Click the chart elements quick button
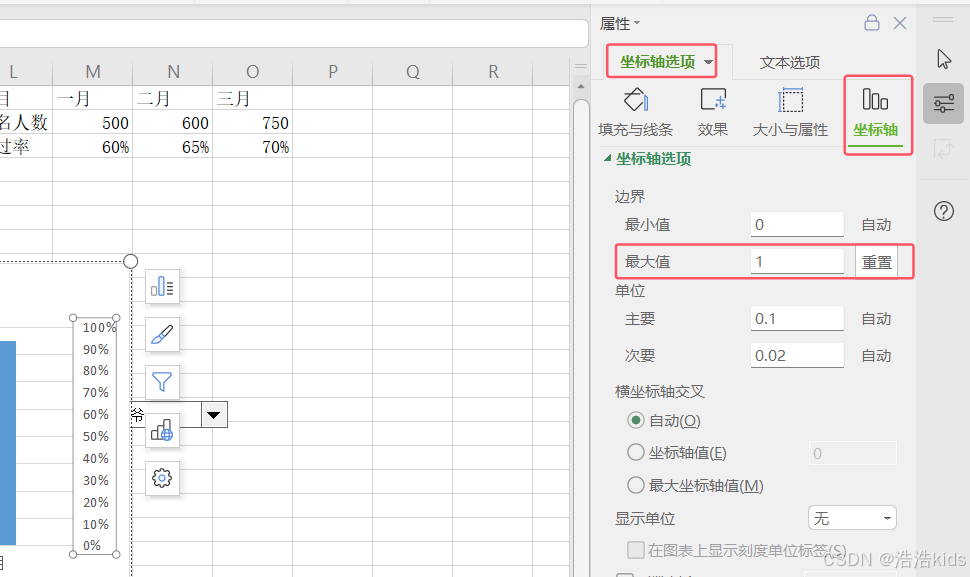970x577 pixels. tap(162, 286)
